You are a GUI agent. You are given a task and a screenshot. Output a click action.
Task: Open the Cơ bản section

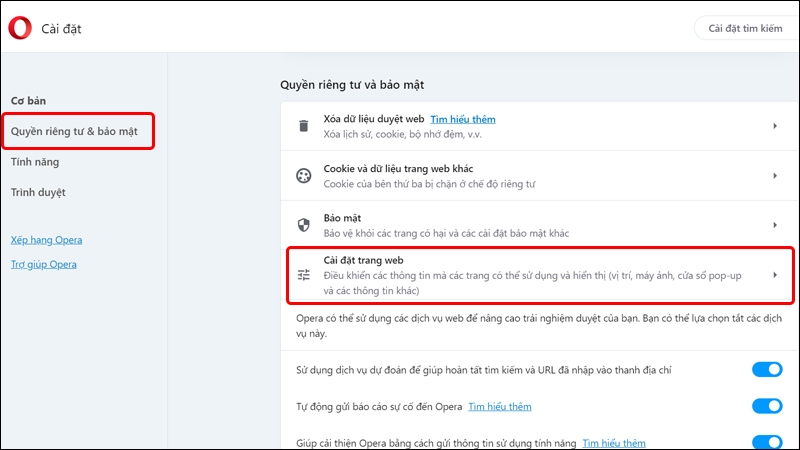(x=29, y=101)
